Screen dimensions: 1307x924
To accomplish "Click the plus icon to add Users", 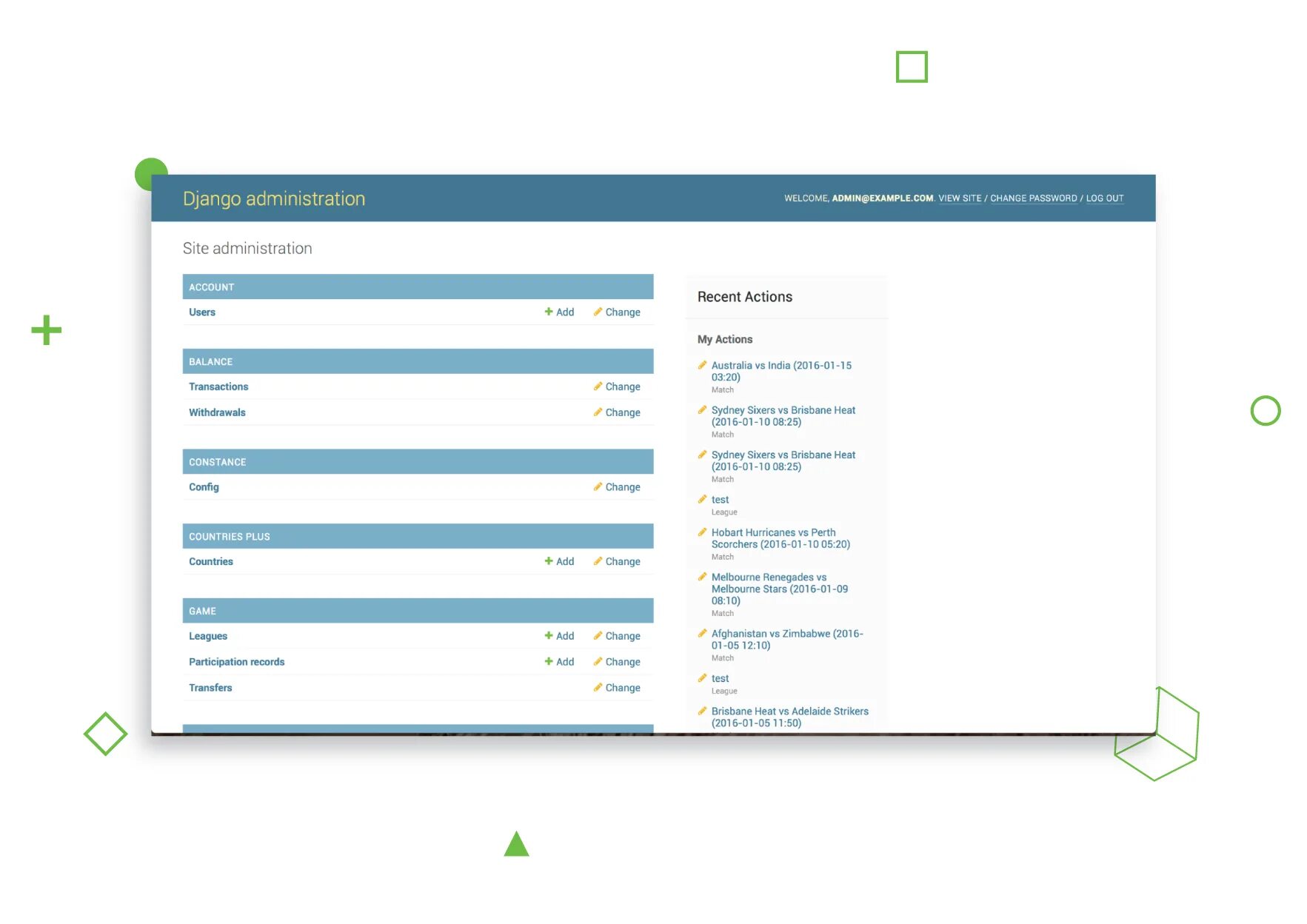I will (549, 312).
